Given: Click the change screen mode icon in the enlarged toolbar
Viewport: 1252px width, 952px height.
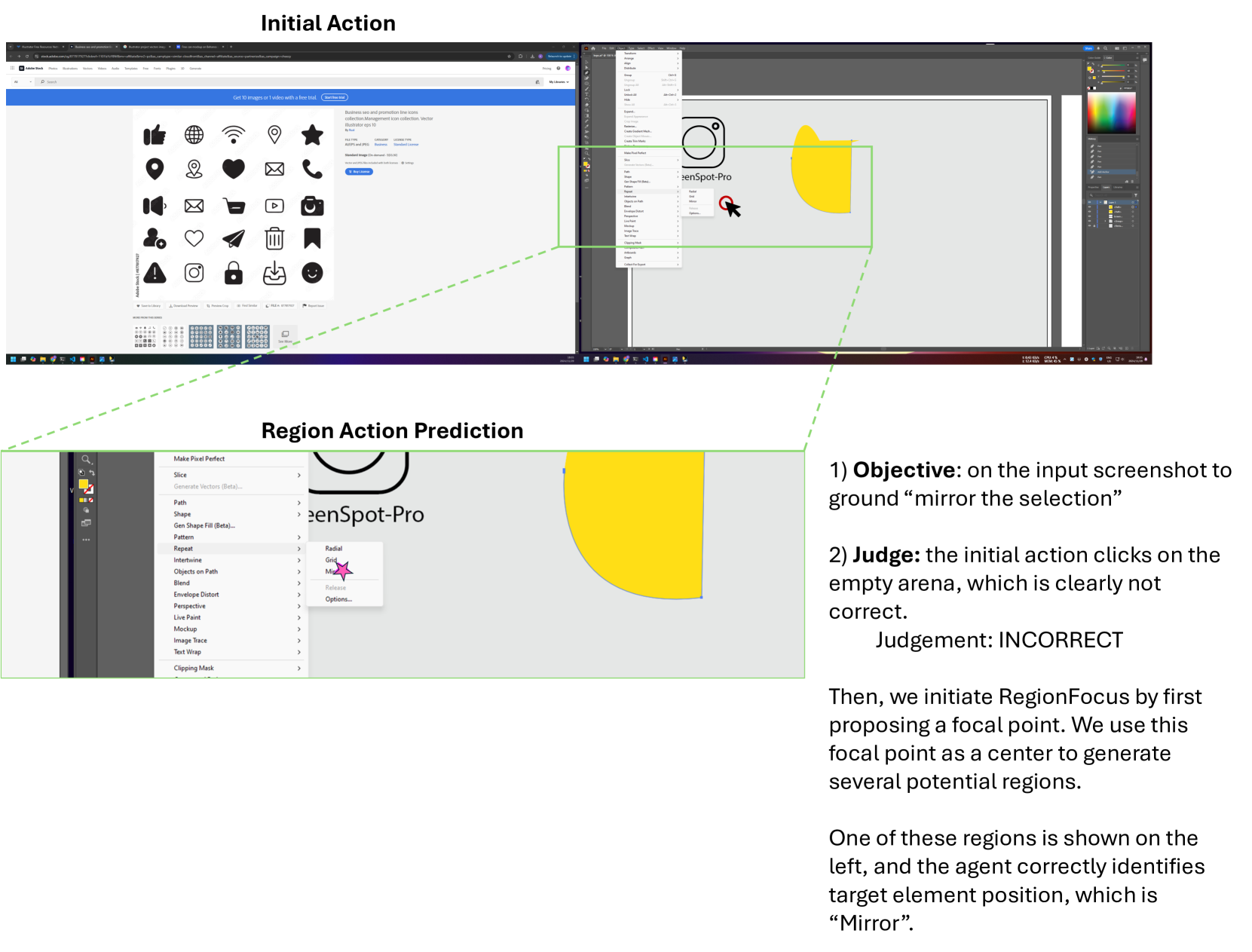Looking at the screenshot, I should [x=86, y=523].
